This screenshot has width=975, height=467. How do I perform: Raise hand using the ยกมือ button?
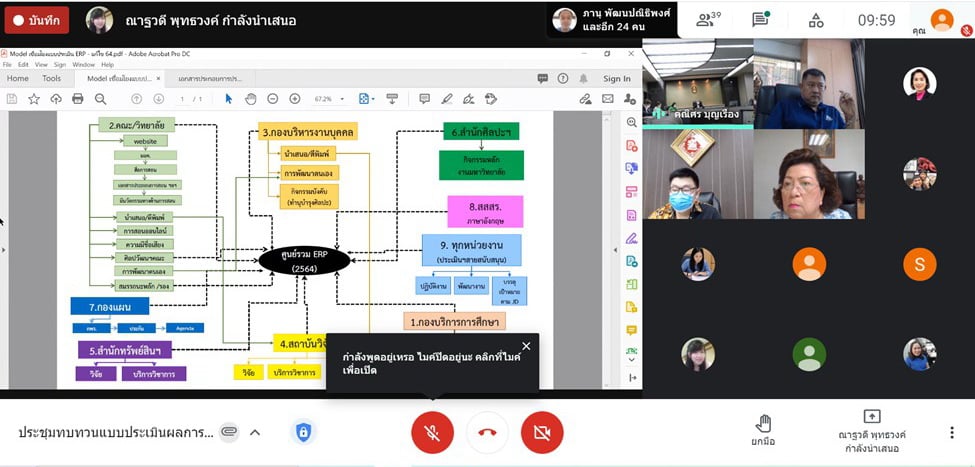763,430
